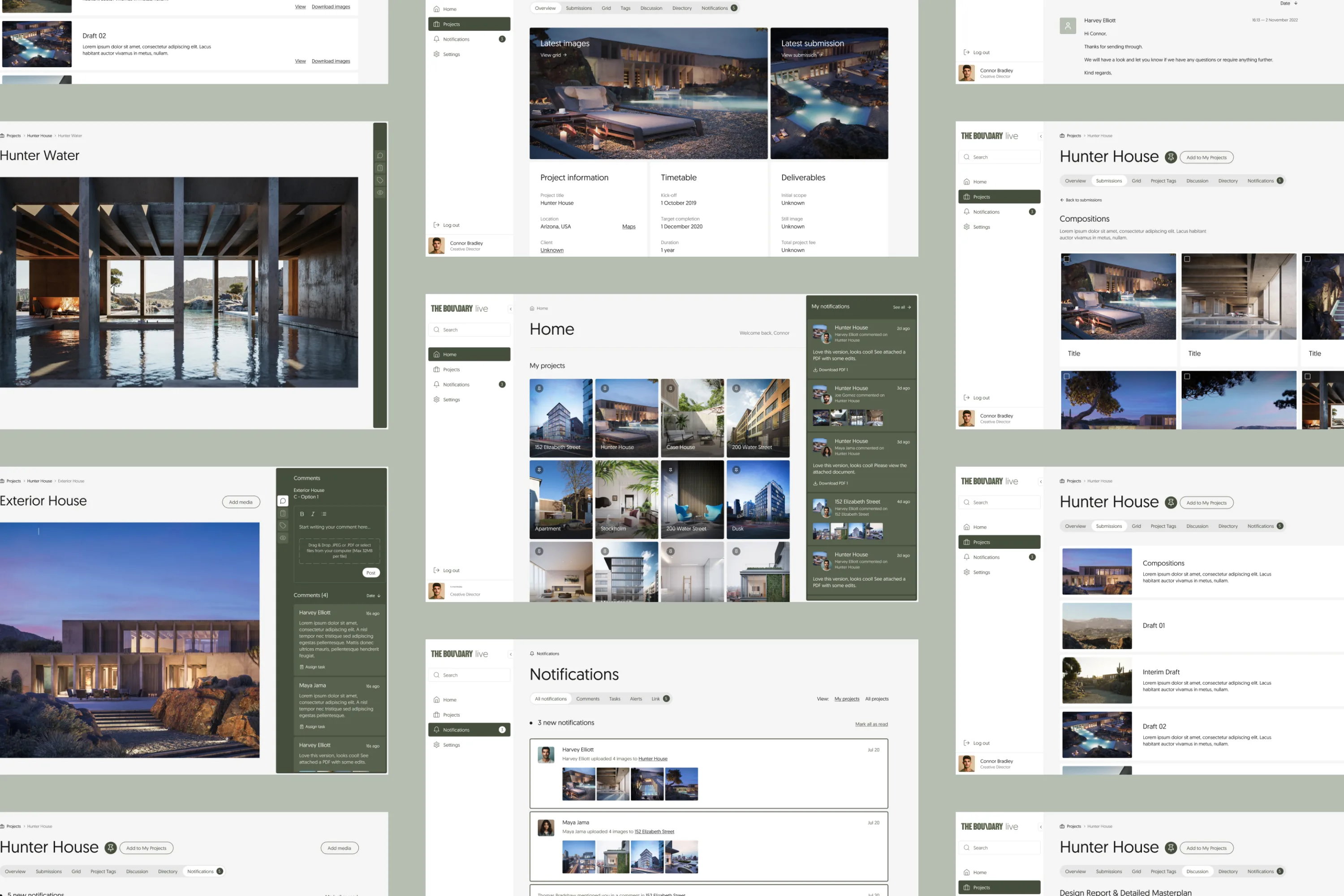Apply italic formatting in the comment editor
Viewport: 1344px width, 896px height.
pos(313,514)
